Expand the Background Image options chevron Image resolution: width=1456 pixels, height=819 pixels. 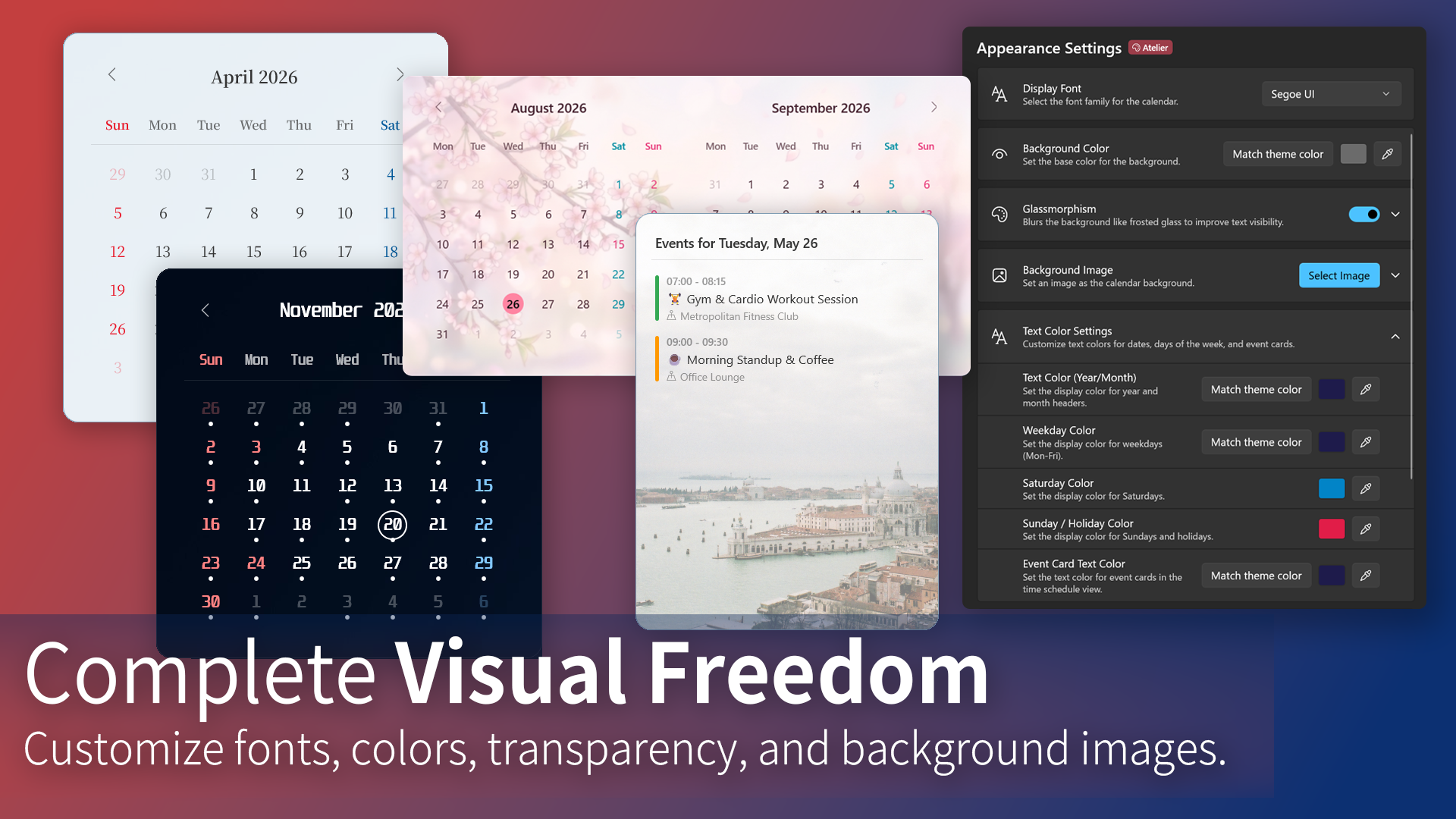1395,275
